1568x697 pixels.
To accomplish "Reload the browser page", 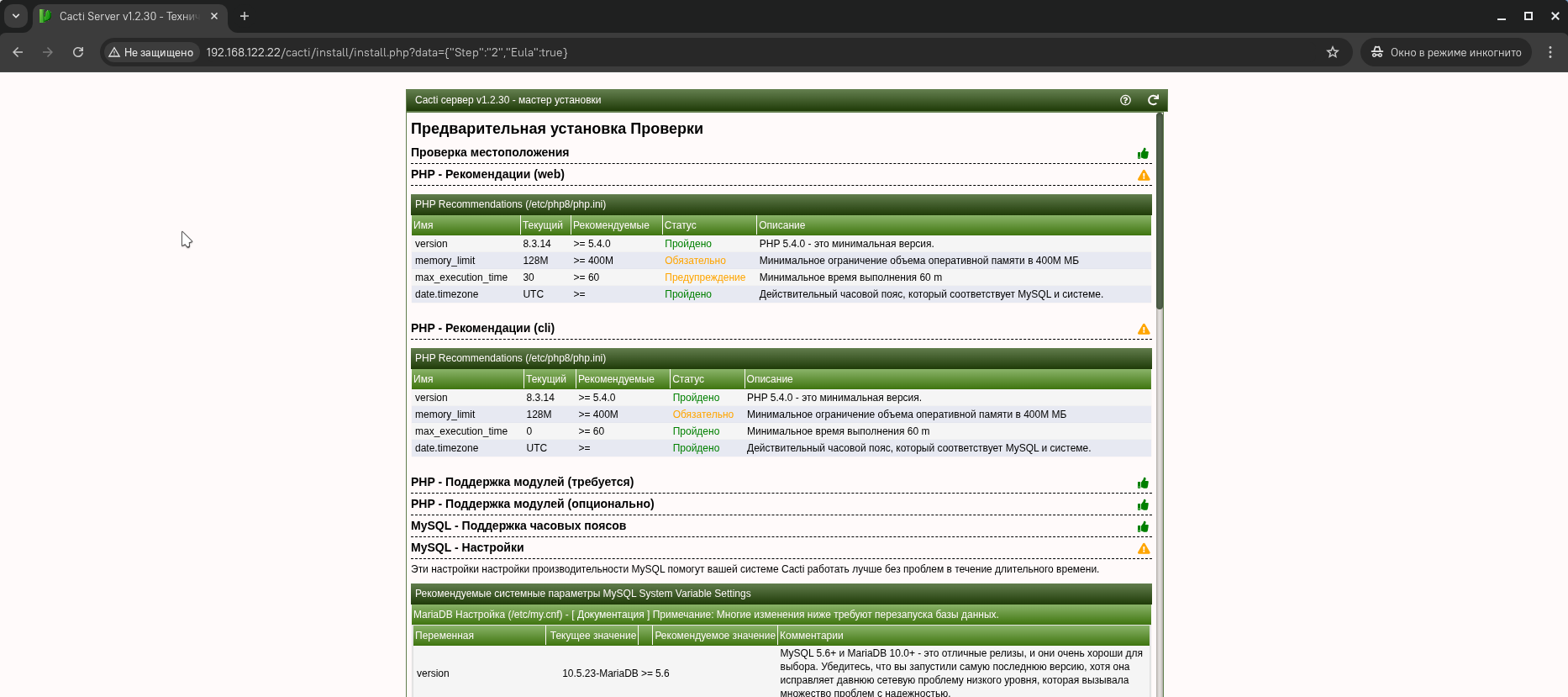I will pos(78,52).
